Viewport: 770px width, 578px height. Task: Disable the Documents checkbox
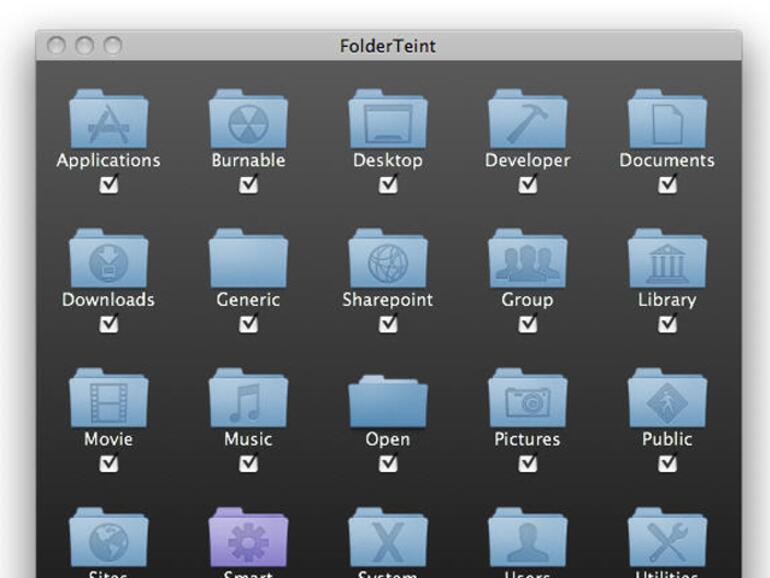tap(667, 184)
